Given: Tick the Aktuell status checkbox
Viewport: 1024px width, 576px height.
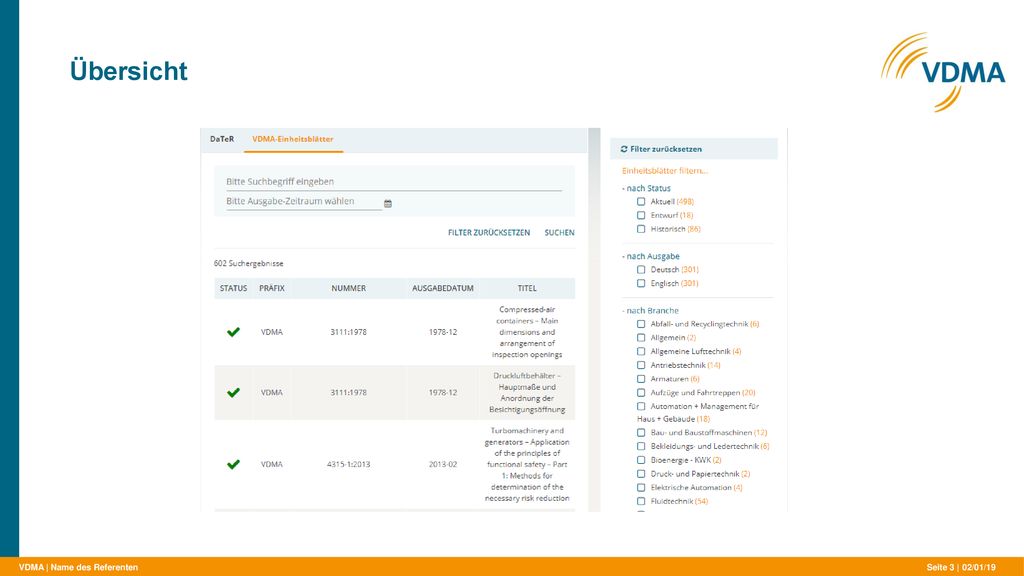Looking at the screenshot, I should coord(641,202).
